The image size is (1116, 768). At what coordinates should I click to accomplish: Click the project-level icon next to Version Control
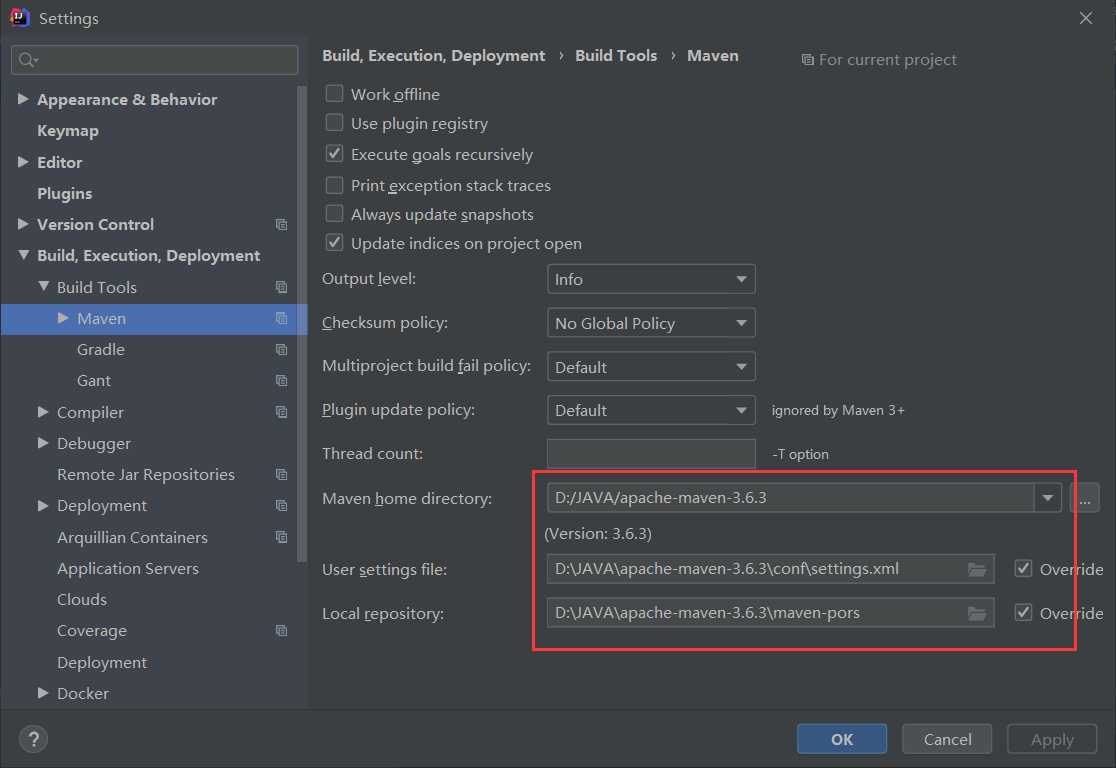(282, 224)
